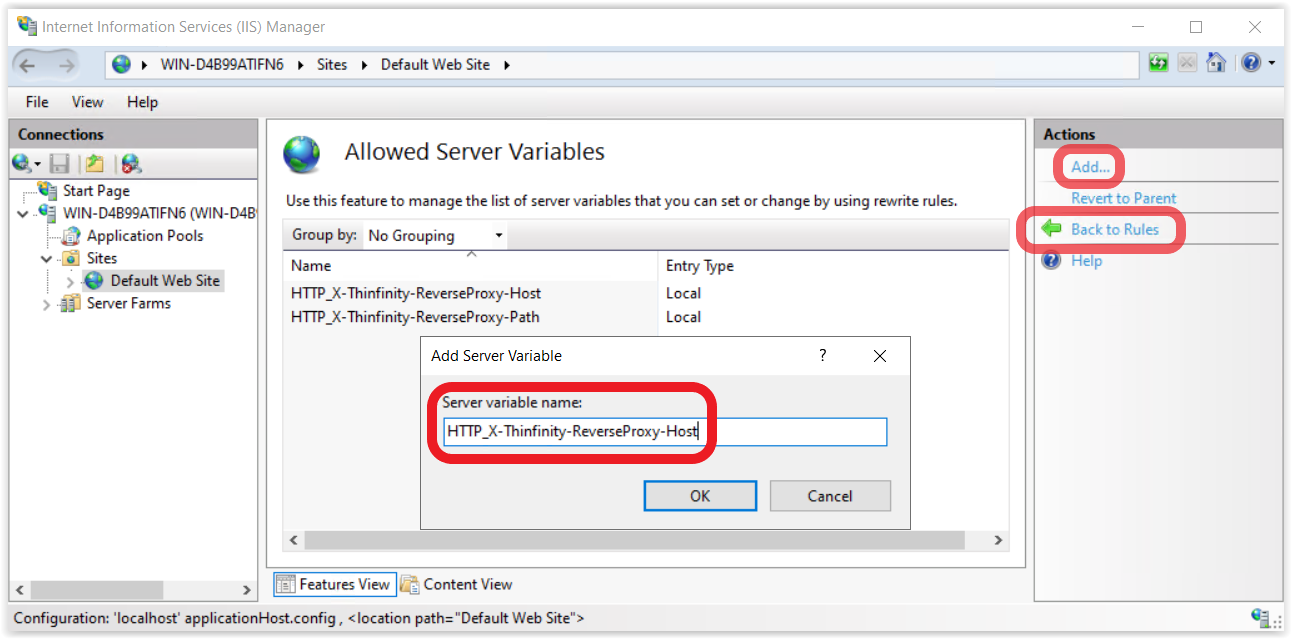Expand the Default Web Site node
The width and height of the screenshot is (1292, 639).
(x=70, y=282)
